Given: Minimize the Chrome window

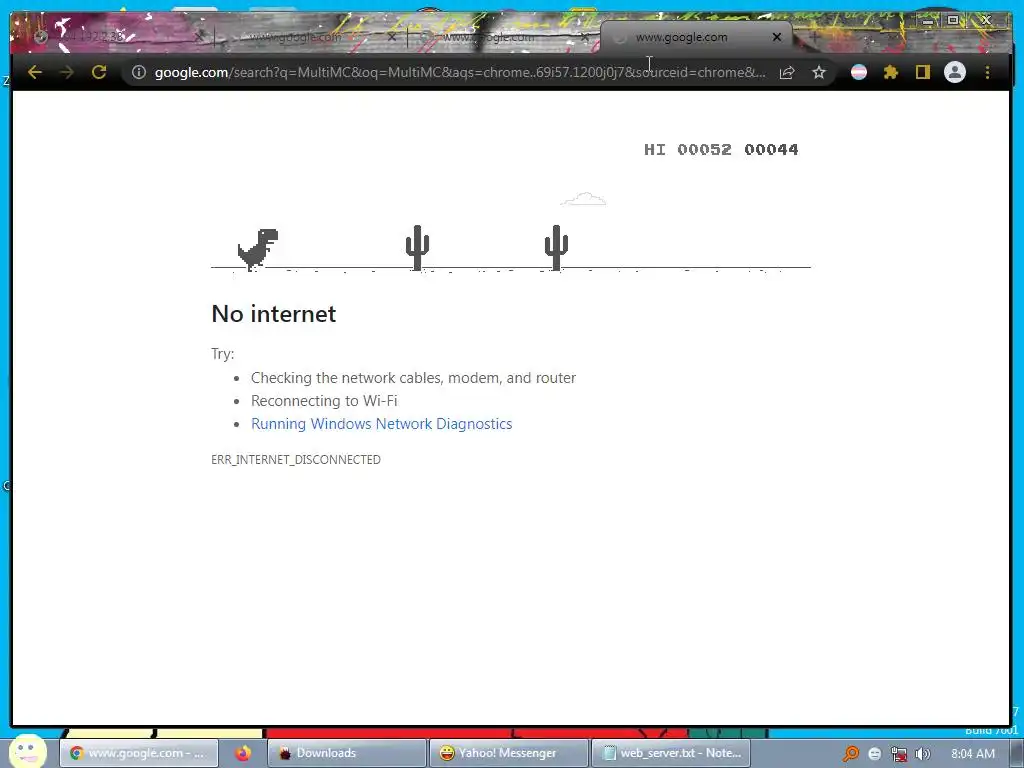Looking at the screenshot, I should click(927, 22).
